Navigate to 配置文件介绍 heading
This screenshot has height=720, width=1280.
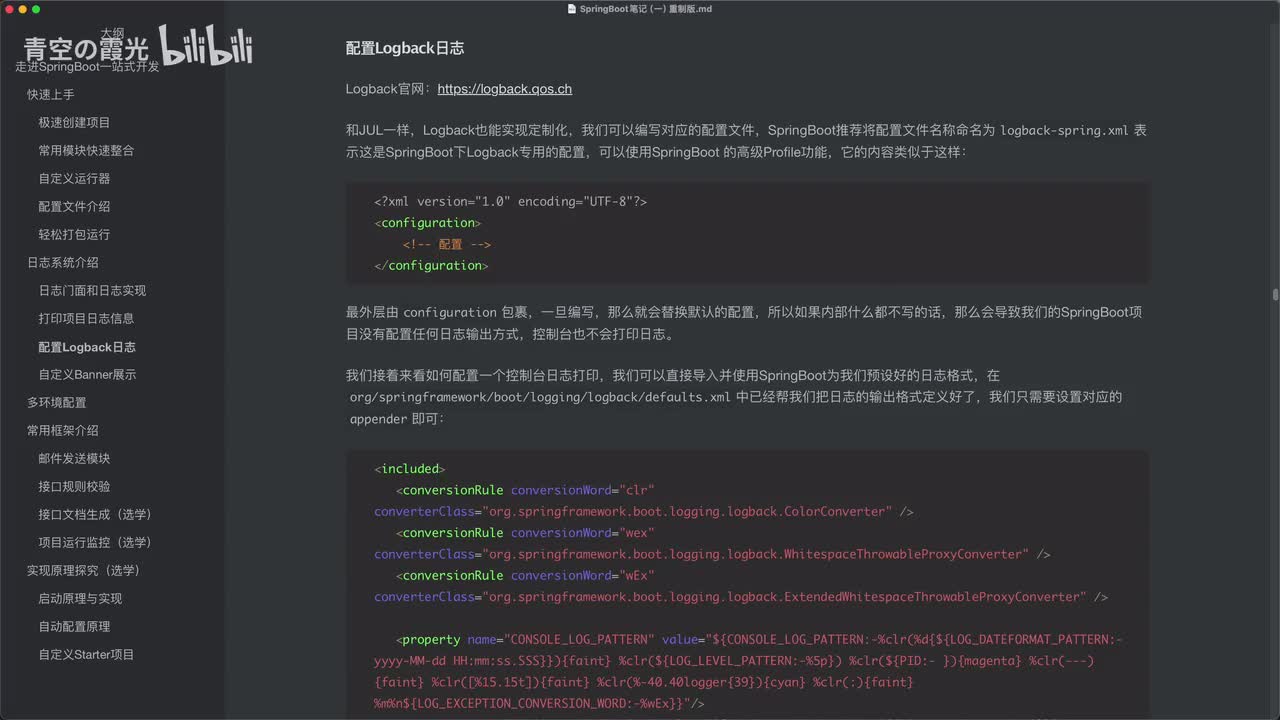click(x=75, y=207)
